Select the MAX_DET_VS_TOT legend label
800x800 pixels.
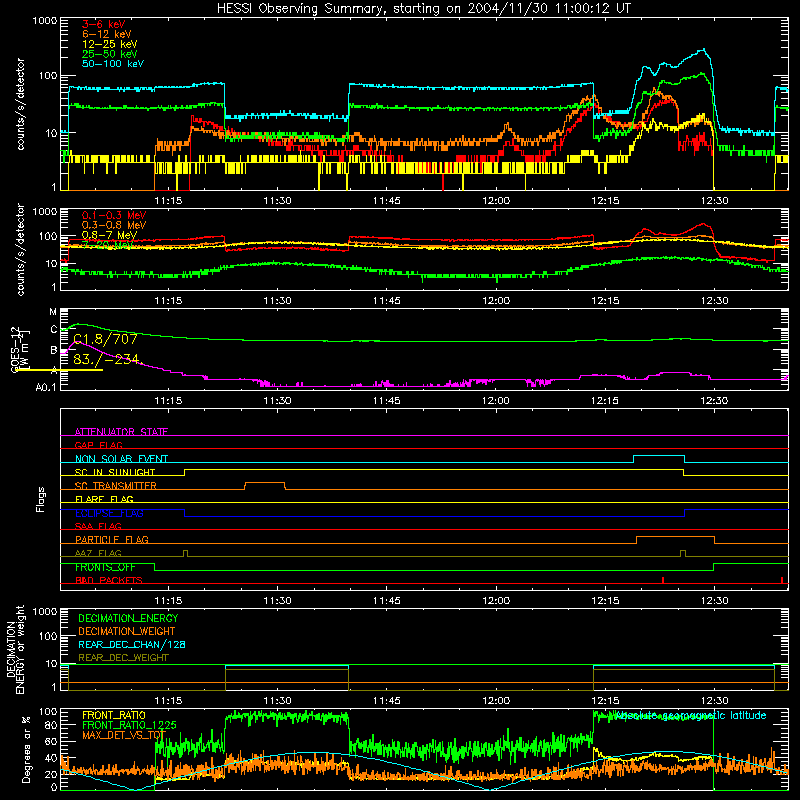[x=124, y=735]
